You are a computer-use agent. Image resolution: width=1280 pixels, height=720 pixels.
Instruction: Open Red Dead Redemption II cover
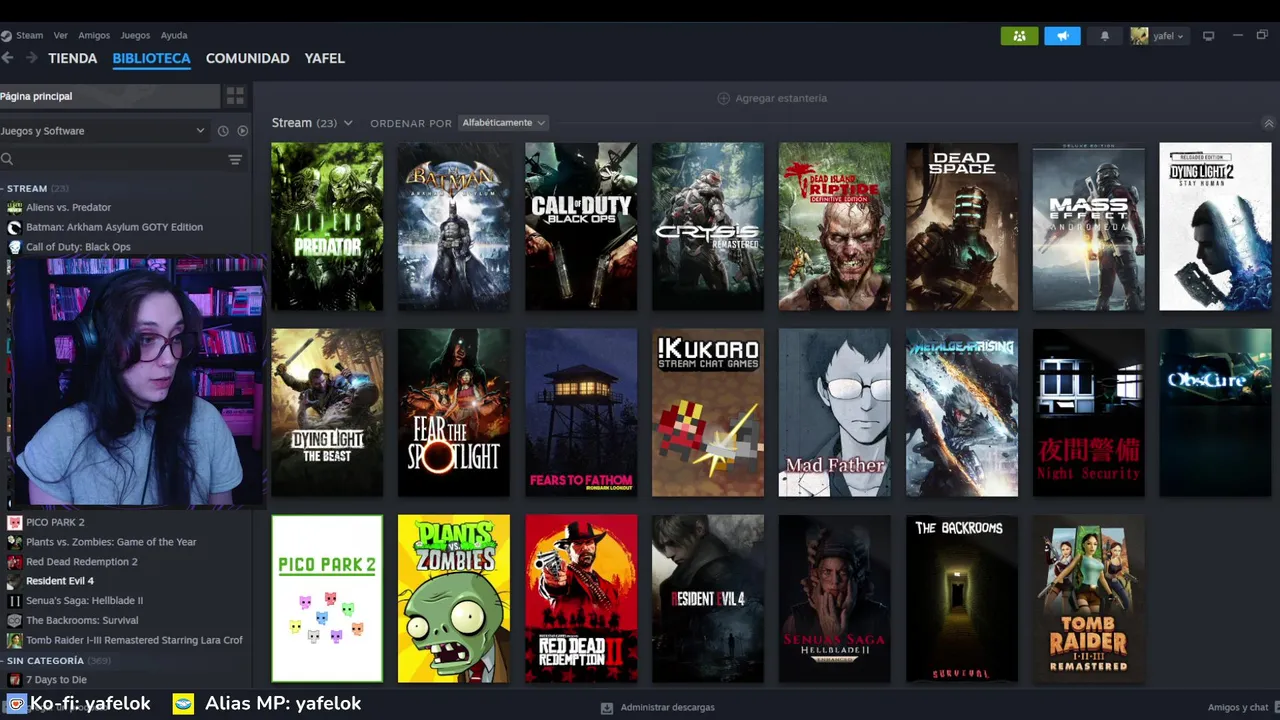581,598
